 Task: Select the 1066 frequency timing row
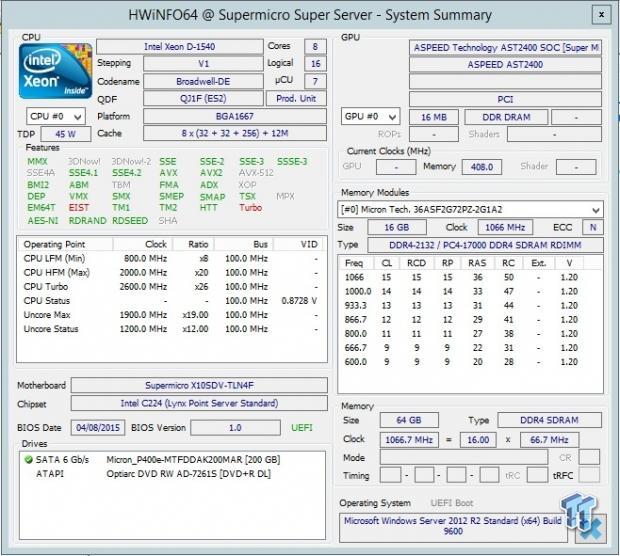tap(470, 277)
